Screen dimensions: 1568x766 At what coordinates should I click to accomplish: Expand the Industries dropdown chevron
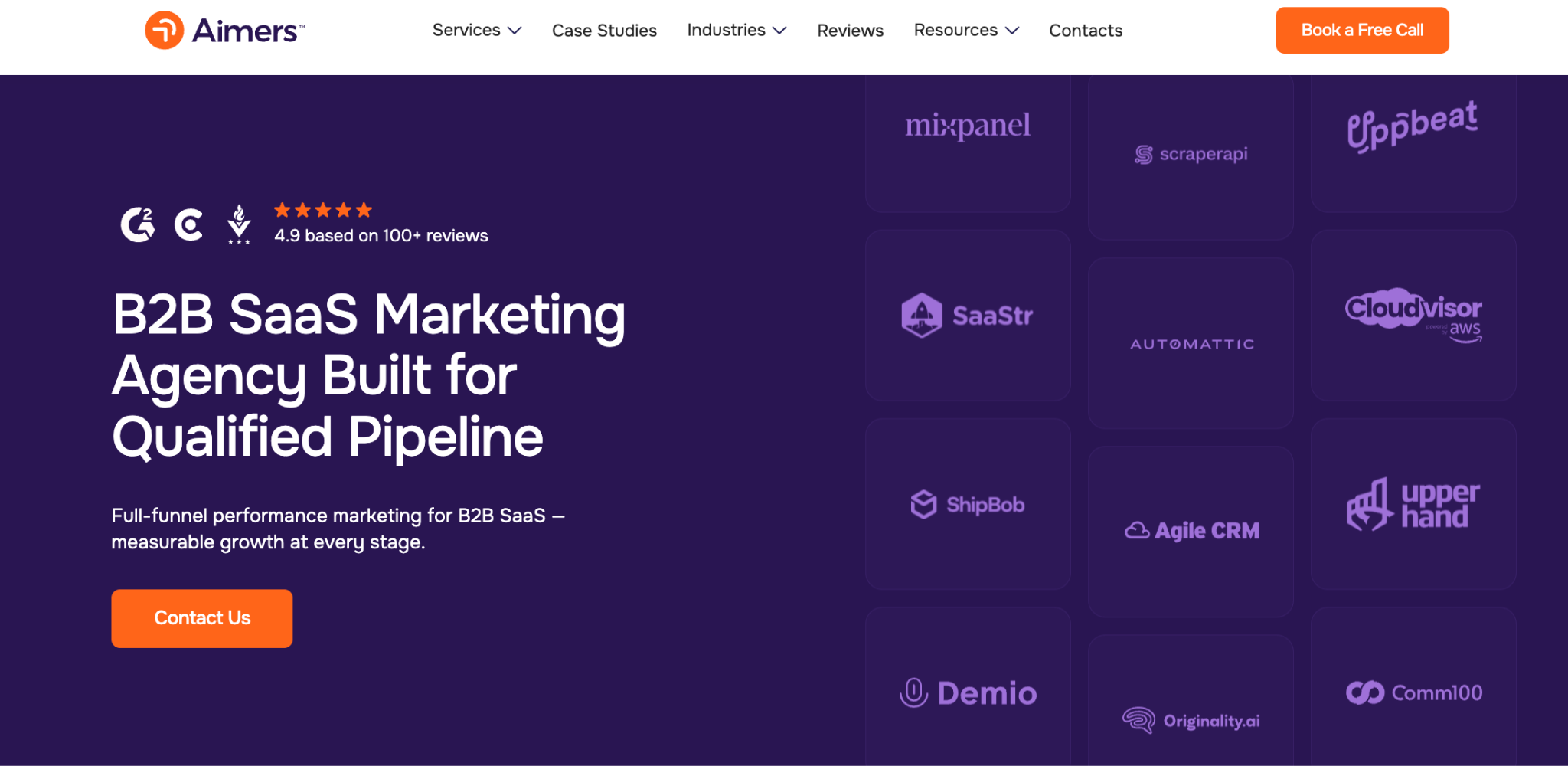click(x=779, y=31)
